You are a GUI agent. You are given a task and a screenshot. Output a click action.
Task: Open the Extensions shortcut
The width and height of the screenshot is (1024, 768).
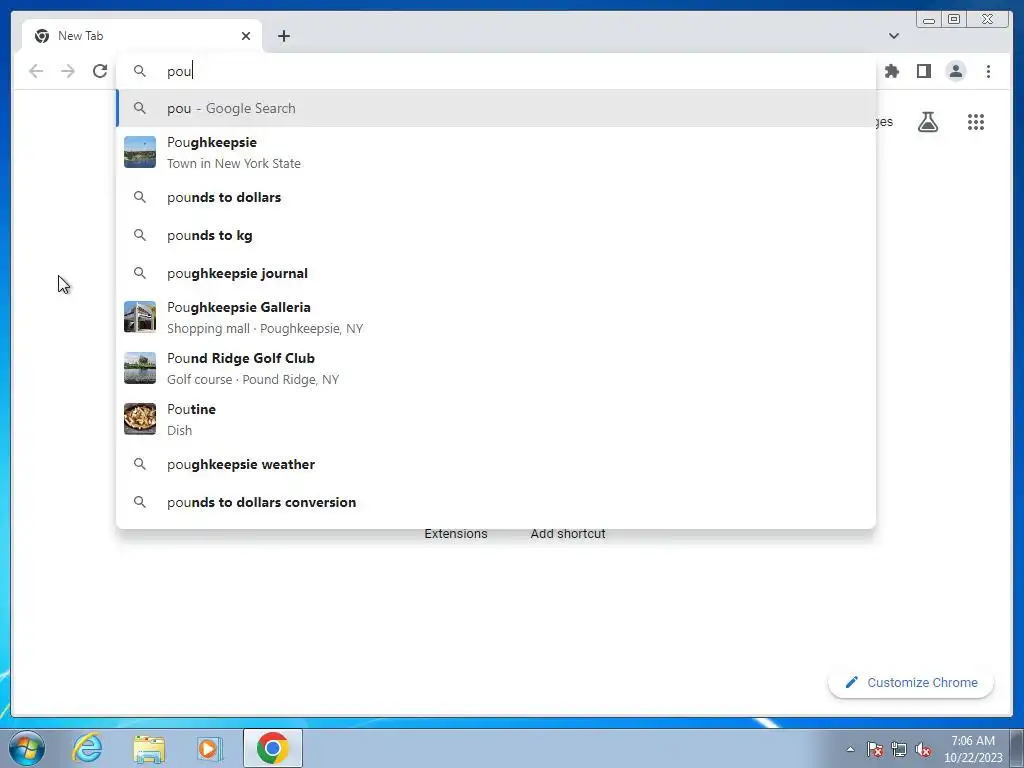coord(456,534)
